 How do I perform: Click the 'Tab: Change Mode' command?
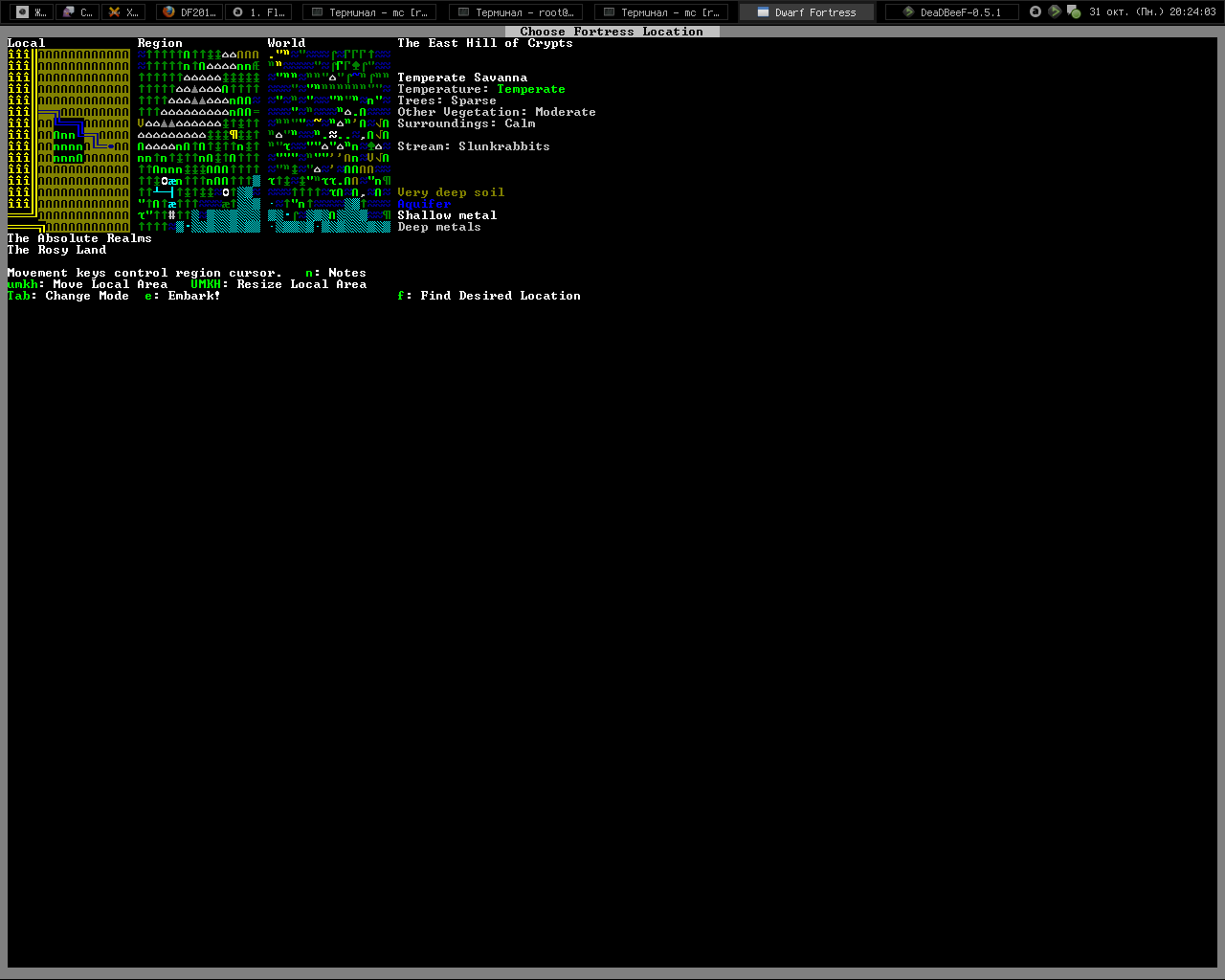coord(69,296)
